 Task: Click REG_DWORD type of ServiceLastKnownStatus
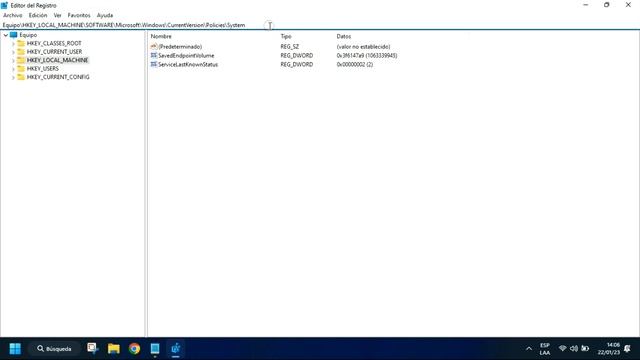pyautogui.click(x=297, y=64)
